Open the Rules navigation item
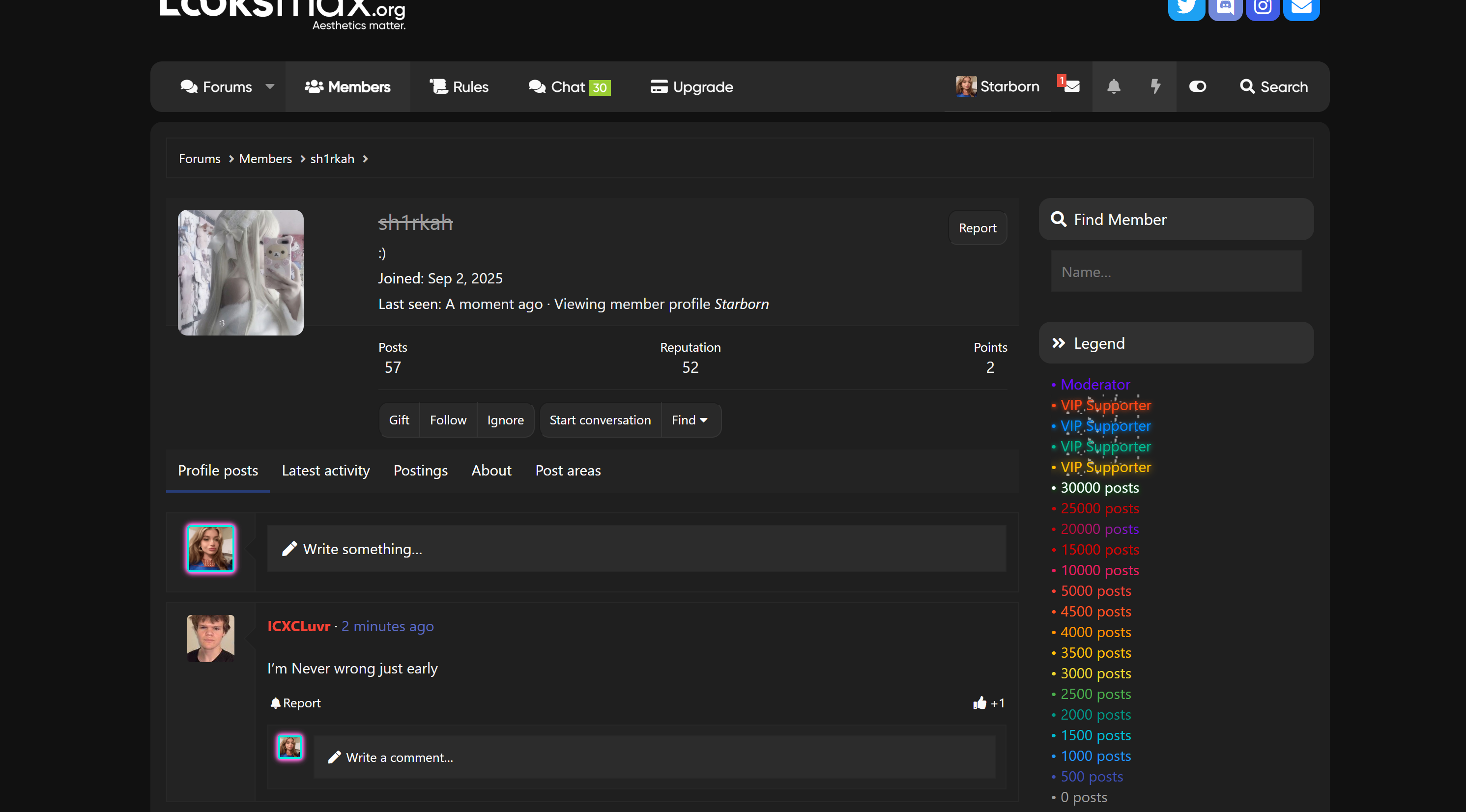This screenshot has width=1466, height=812. [x=459, y=86]
